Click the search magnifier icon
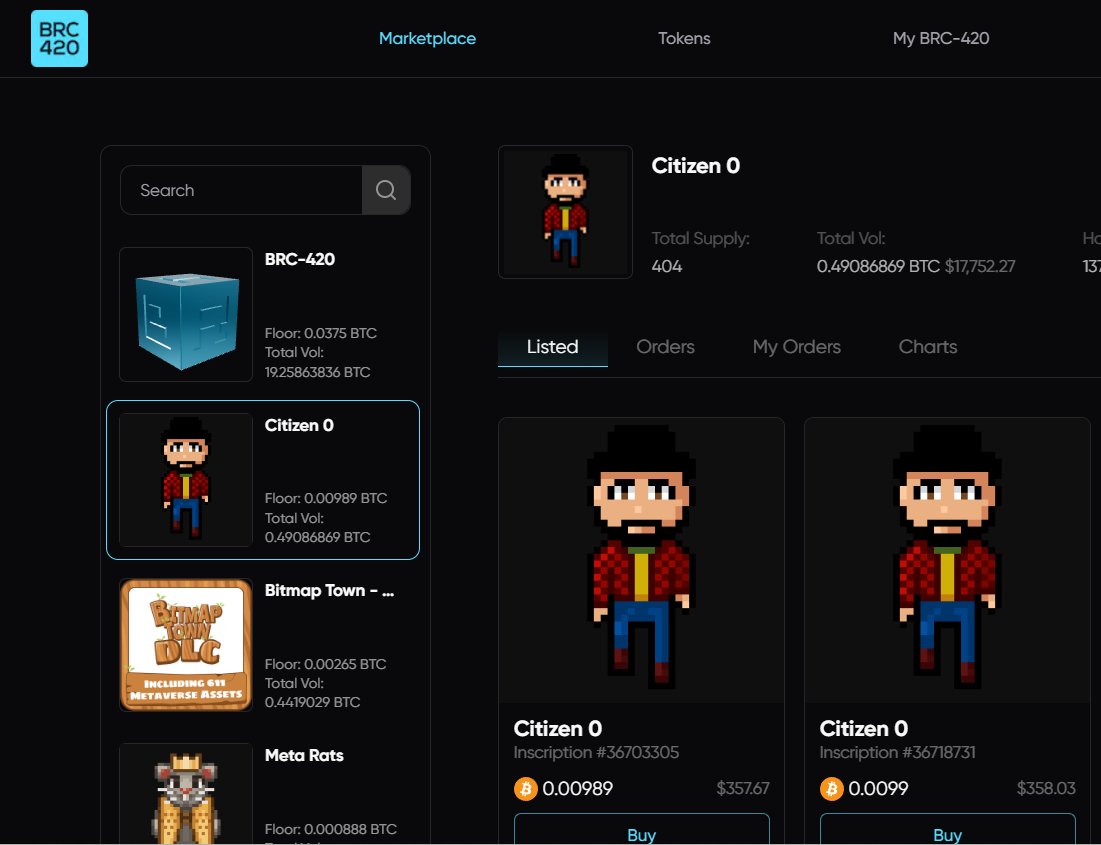The height and width of the screenshot is (845, 1101). point(386,190)
